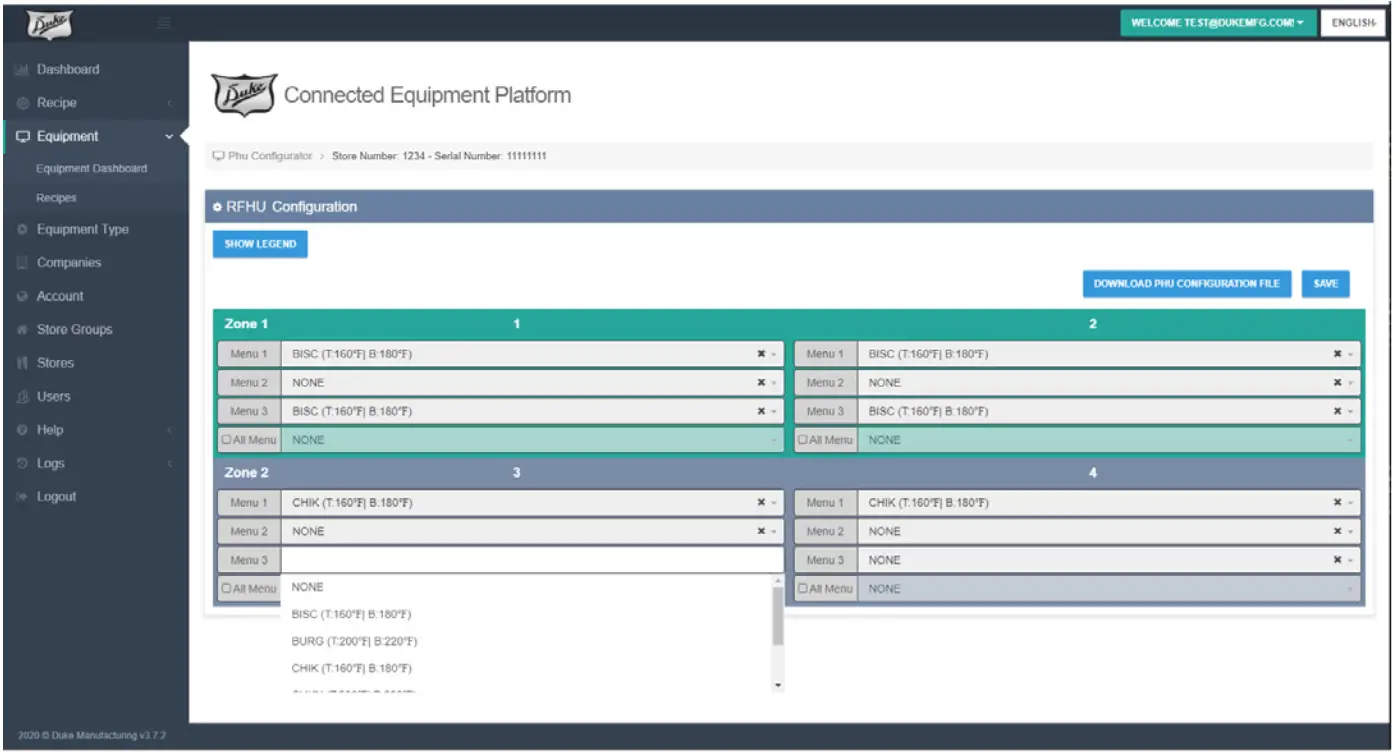Viewport: 1396px width, 756px height.
Task: Click the Equipment monitor icon in sidebar
Action: tap(22, 137)
